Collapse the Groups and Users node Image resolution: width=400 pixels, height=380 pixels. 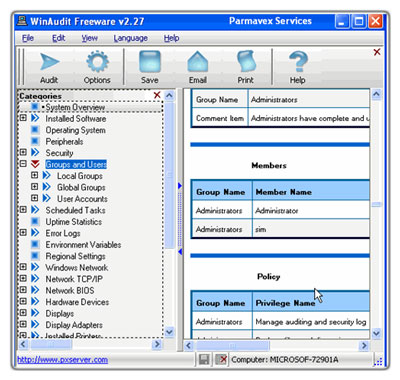tap(23, 164)
